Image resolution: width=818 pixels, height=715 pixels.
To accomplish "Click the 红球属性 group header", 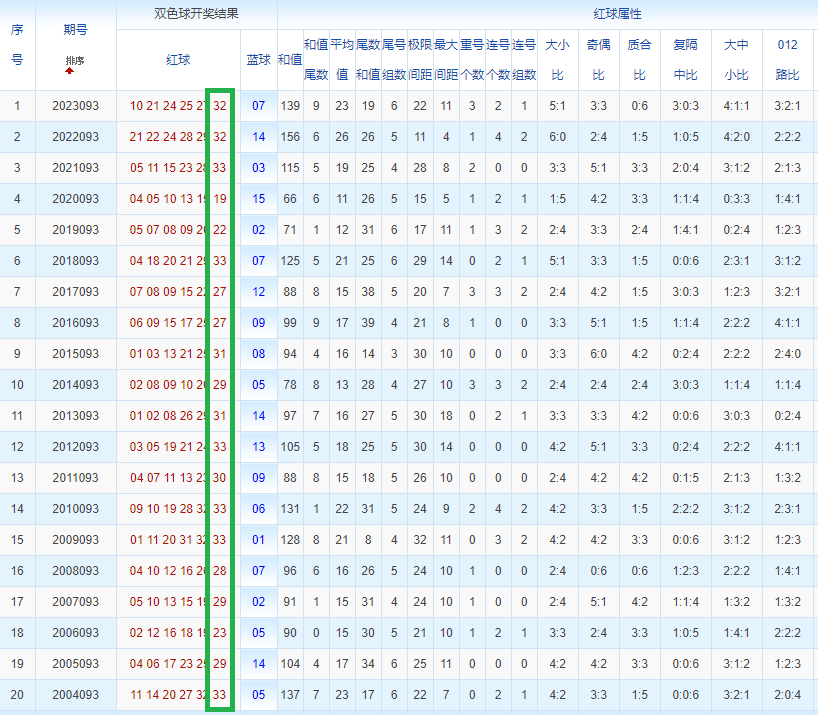I will (x=618, y=14).
